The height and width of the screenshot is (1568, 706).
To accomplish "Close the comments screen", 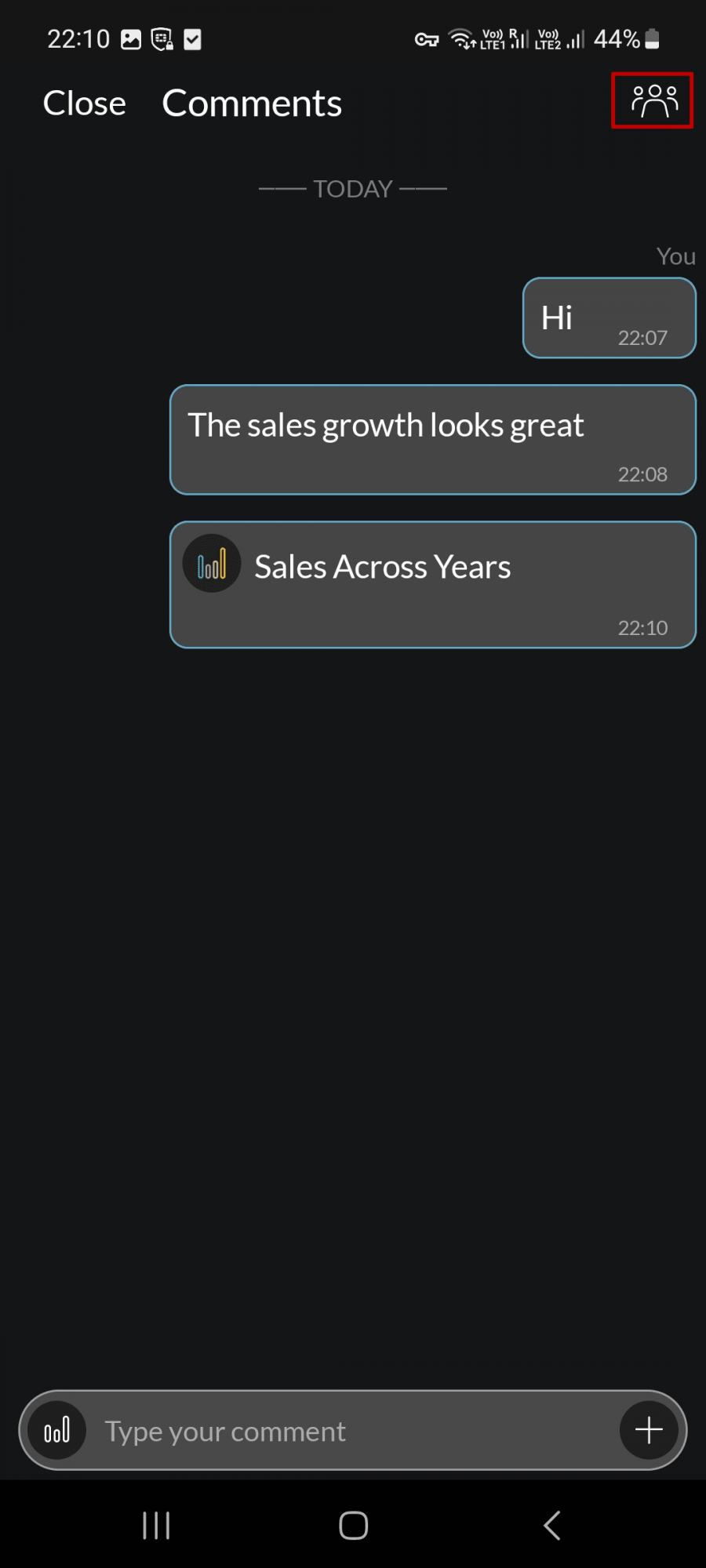I will point(84,103).
